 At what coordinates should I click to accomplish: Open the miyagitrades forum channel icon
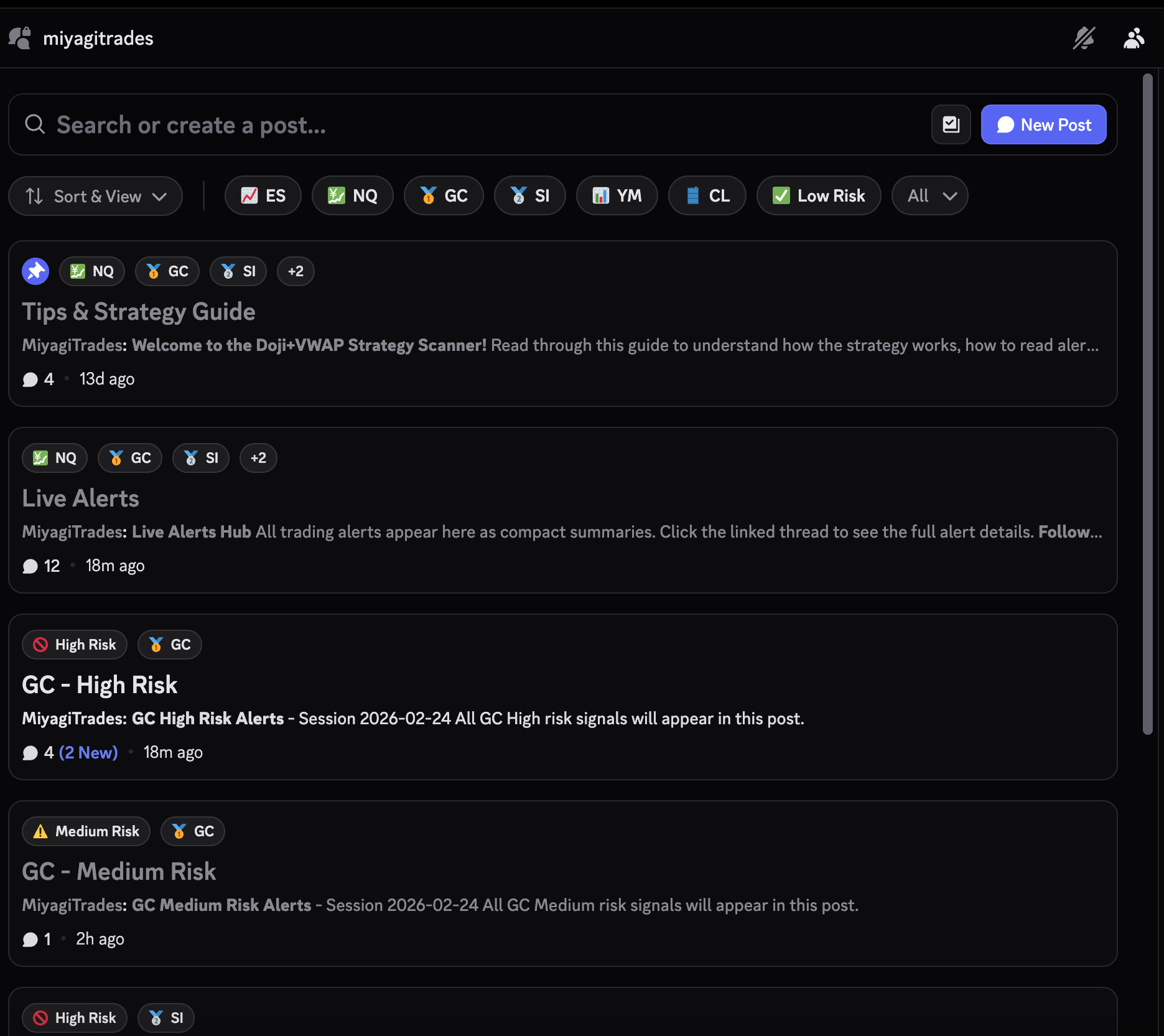point(19,38)
